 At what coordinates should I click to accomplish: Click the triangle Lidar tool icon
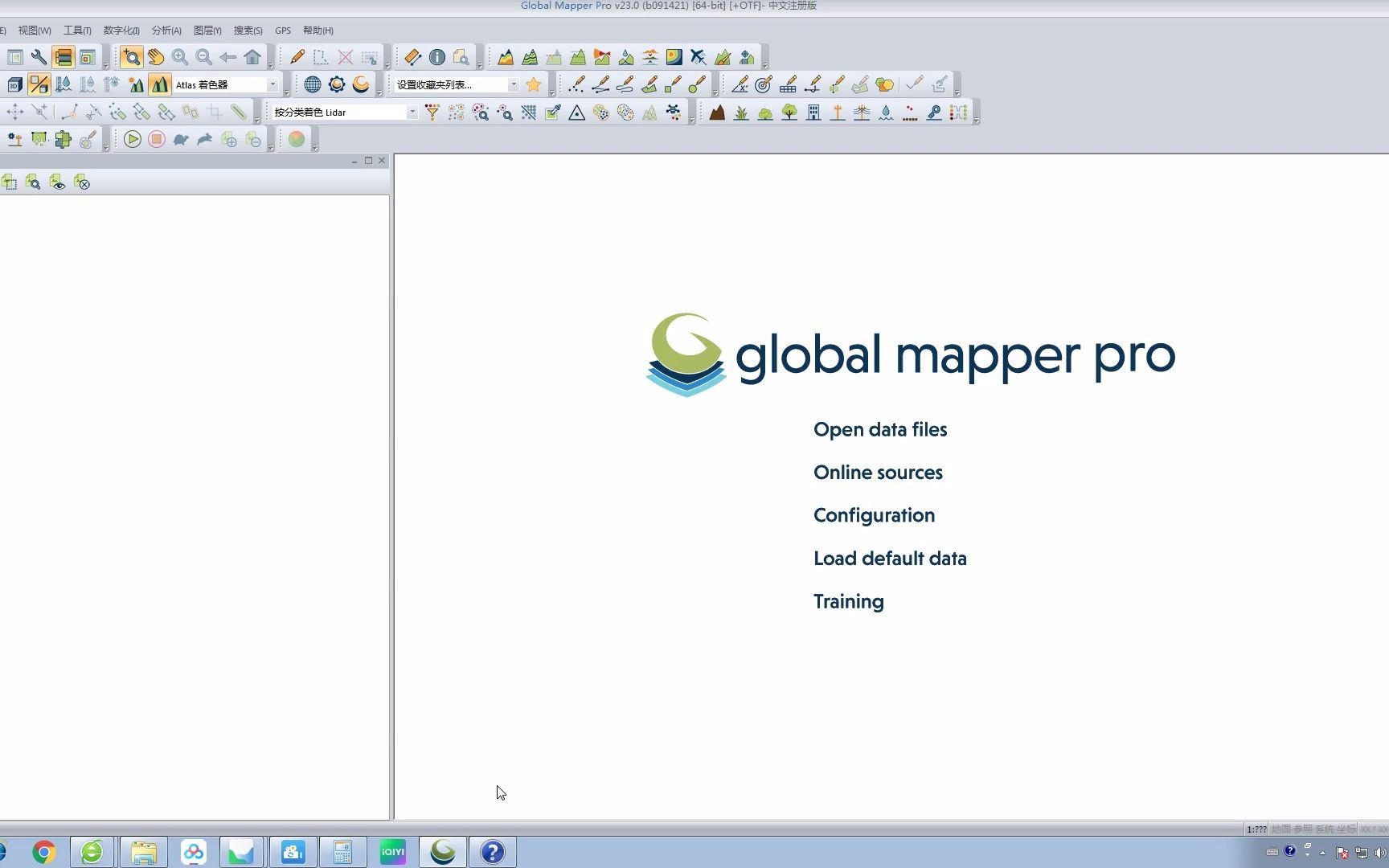(x=577, y=113)
